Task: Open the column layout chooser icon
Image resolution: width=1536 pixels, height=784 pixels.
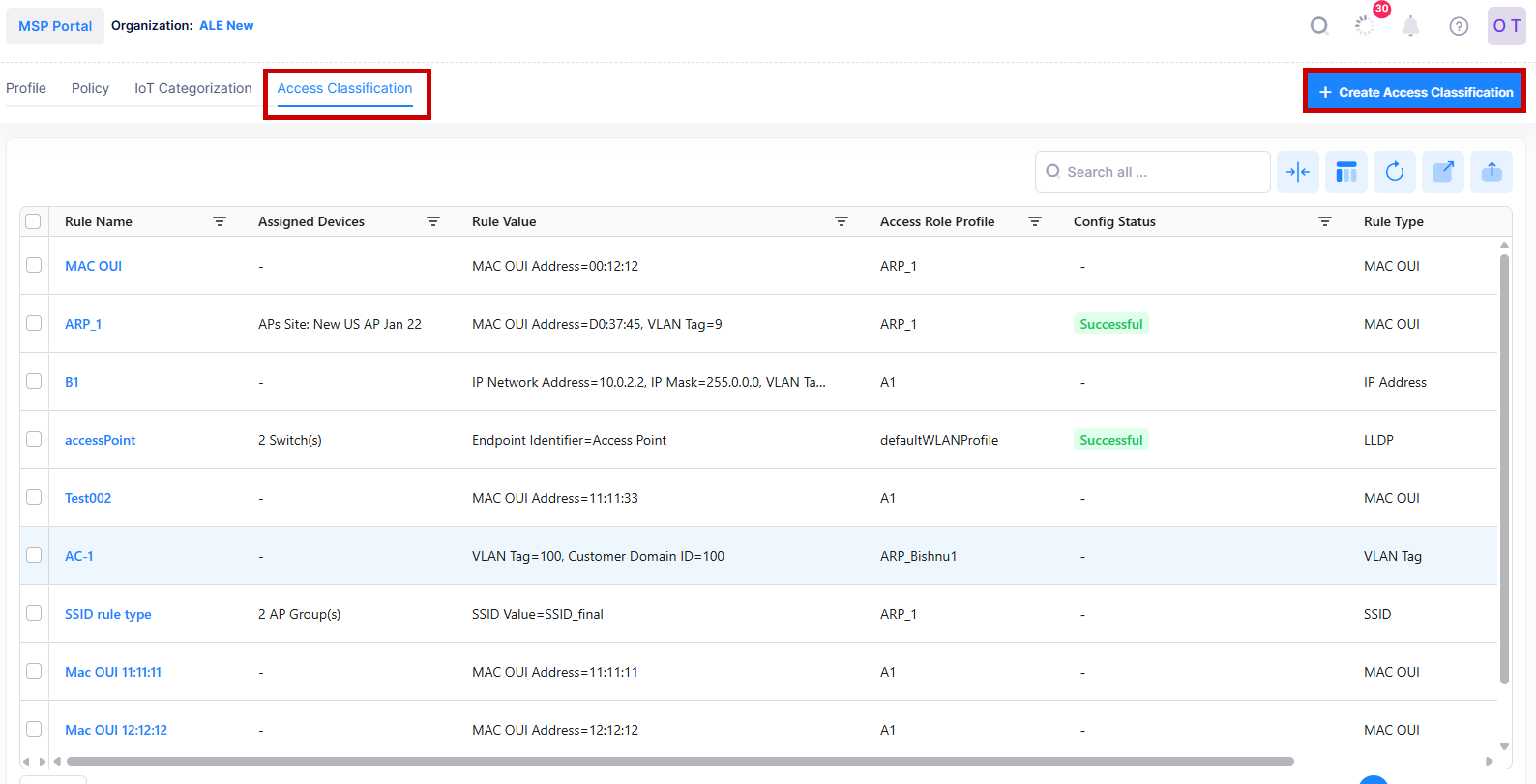Action: click(x=1345, y=172)
